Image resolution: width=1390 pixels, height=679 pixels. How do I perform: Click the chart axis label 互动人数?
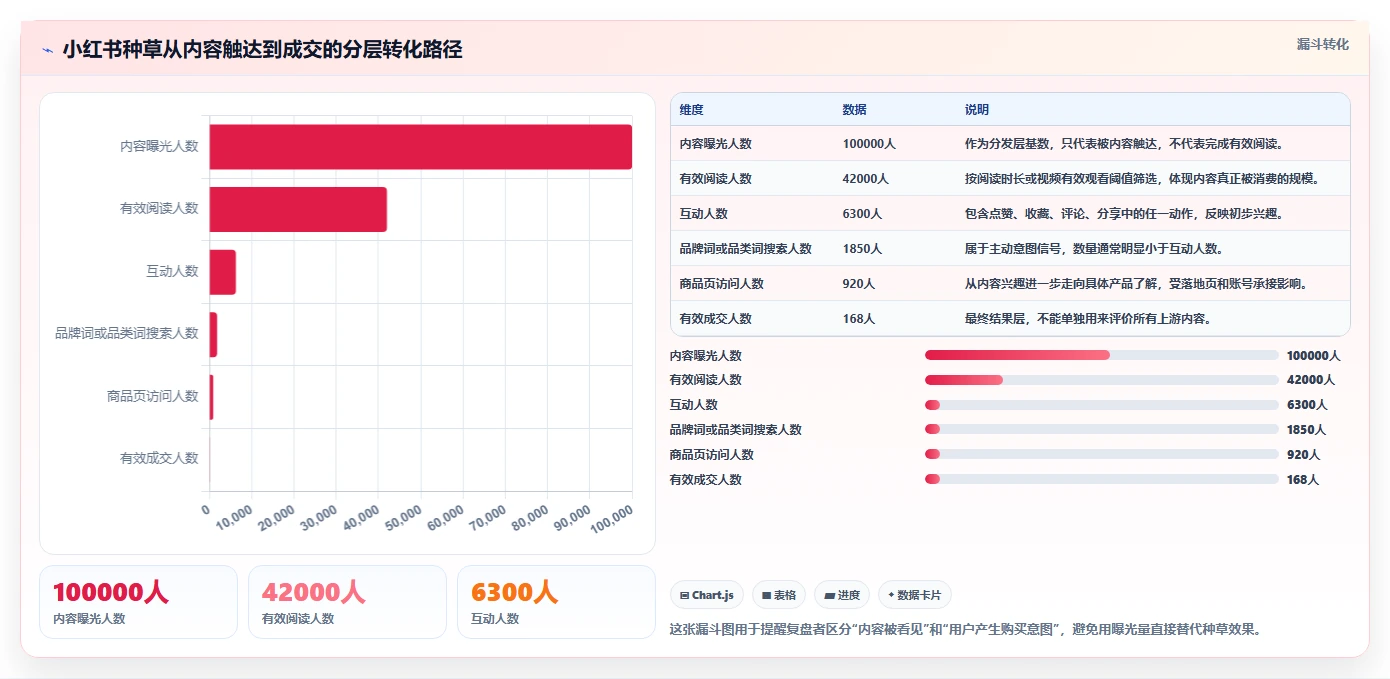tap(172, 271)
